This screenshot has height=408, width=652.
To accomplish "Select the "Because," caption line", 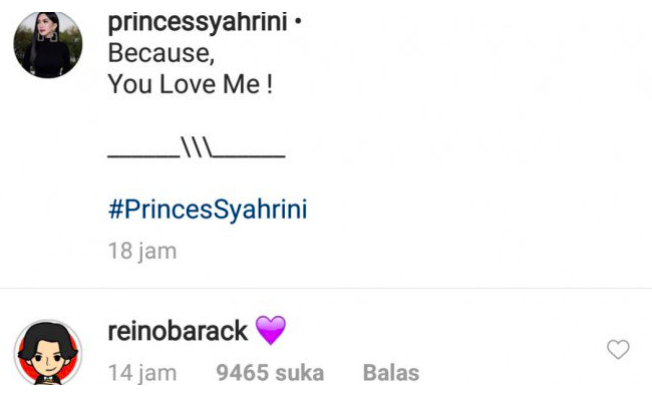I will click(161, 53).
